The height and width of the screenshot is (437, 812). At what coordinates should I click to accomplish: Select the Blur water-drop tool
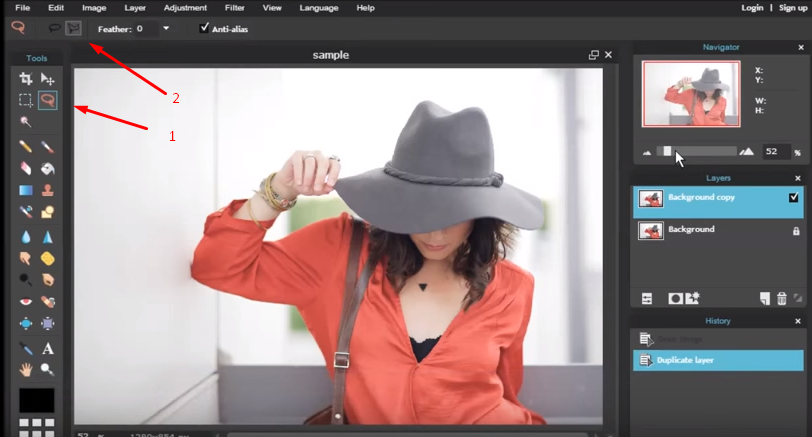[25, 237]
